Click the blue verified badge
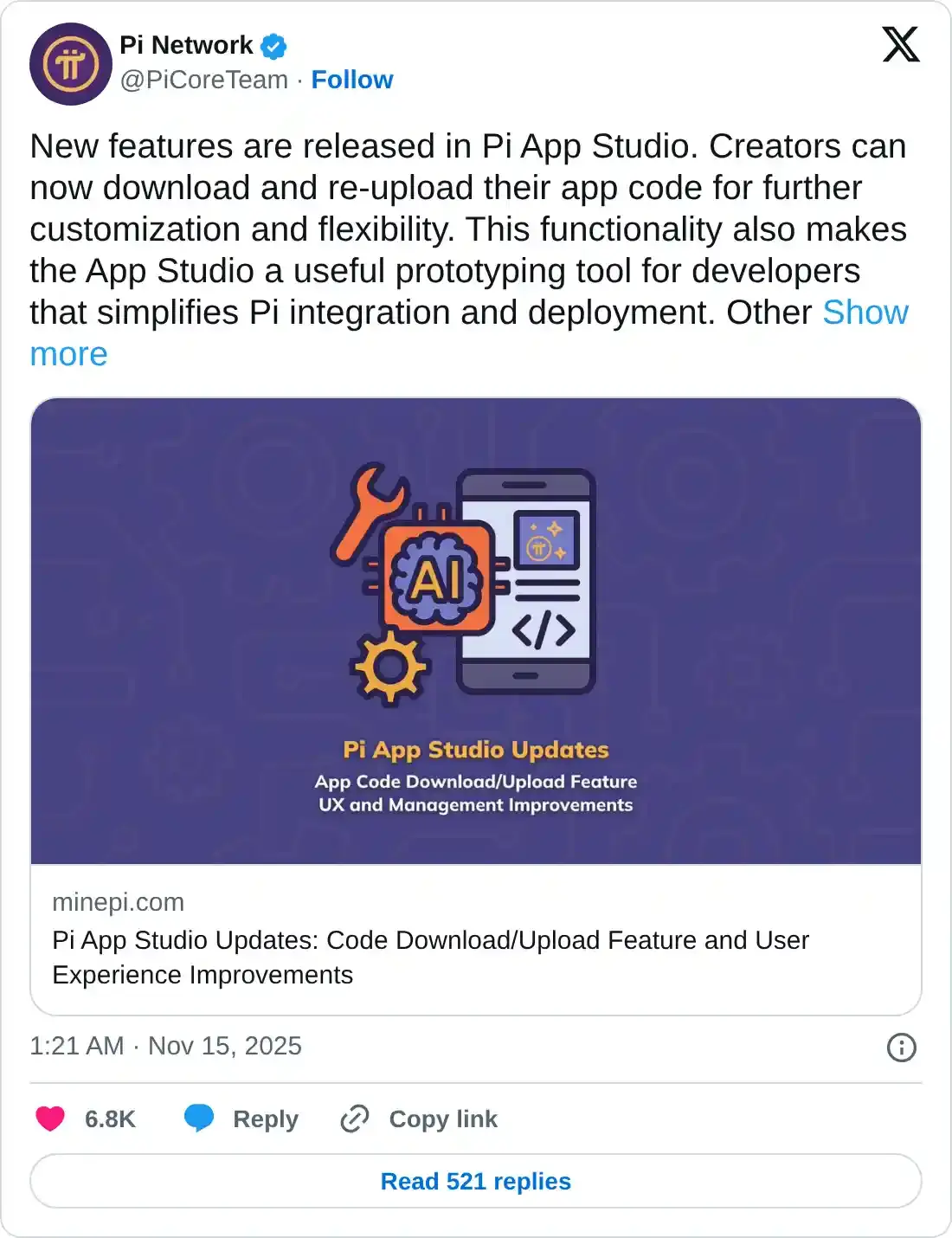The height and width of the screenshot is (1238, 952). 273,45
